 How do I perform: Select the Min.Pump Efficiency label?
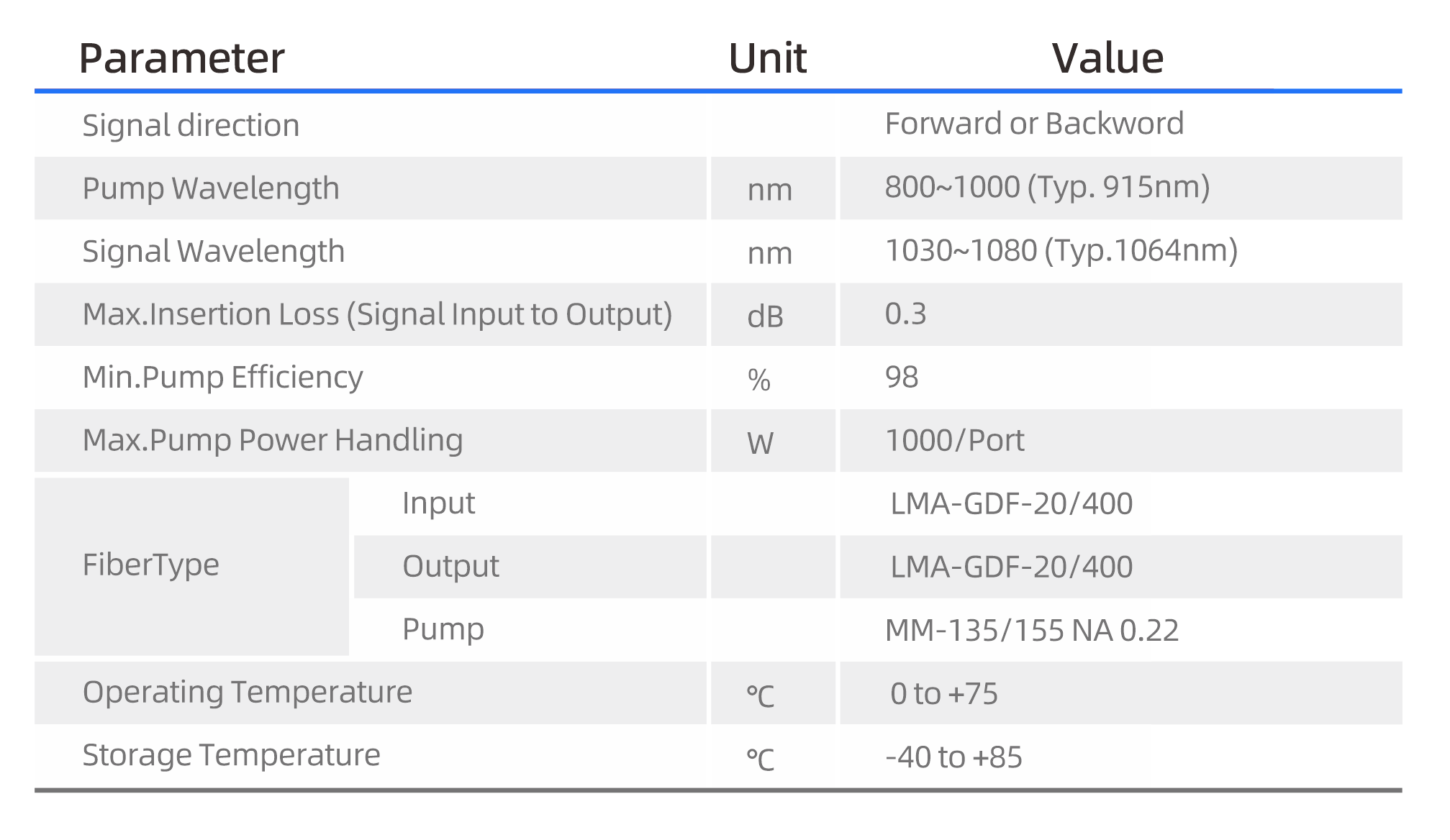coord(222,378)
